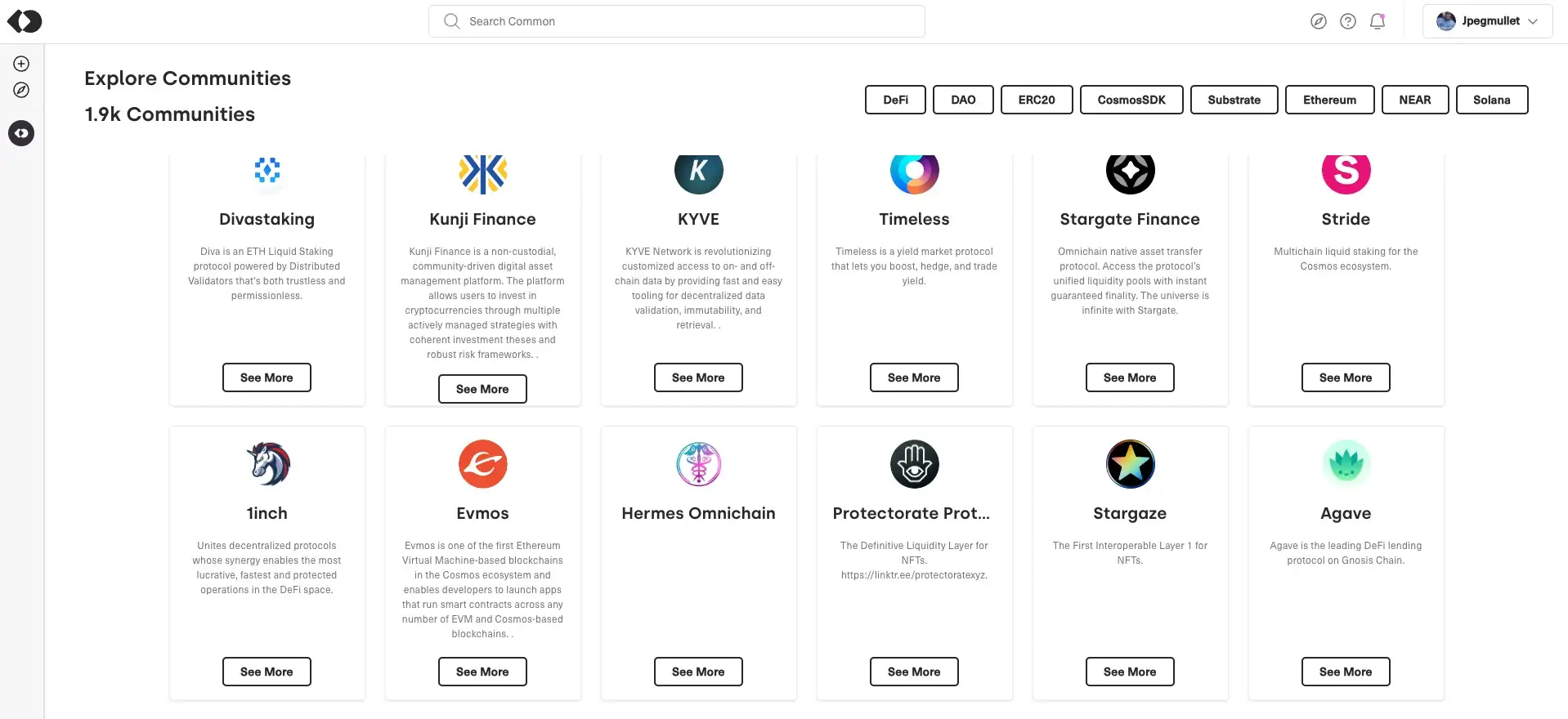Click See More under Divastaking
The height and width of the screenshot is (719, 1568).
point(267,377)
